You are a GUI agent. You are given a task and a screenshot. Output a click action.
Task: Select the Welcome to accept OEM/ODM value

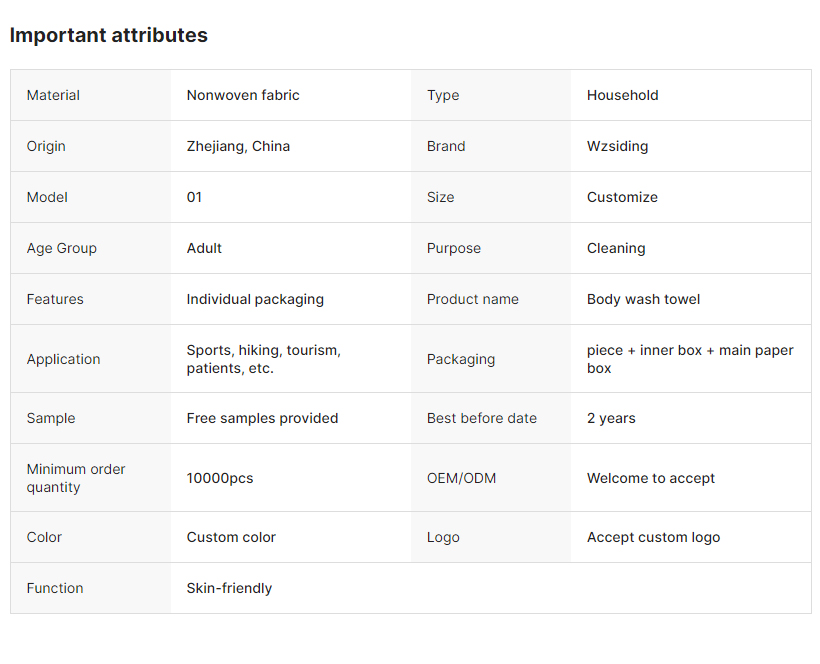pyautogui.click(x=651, y=478)
